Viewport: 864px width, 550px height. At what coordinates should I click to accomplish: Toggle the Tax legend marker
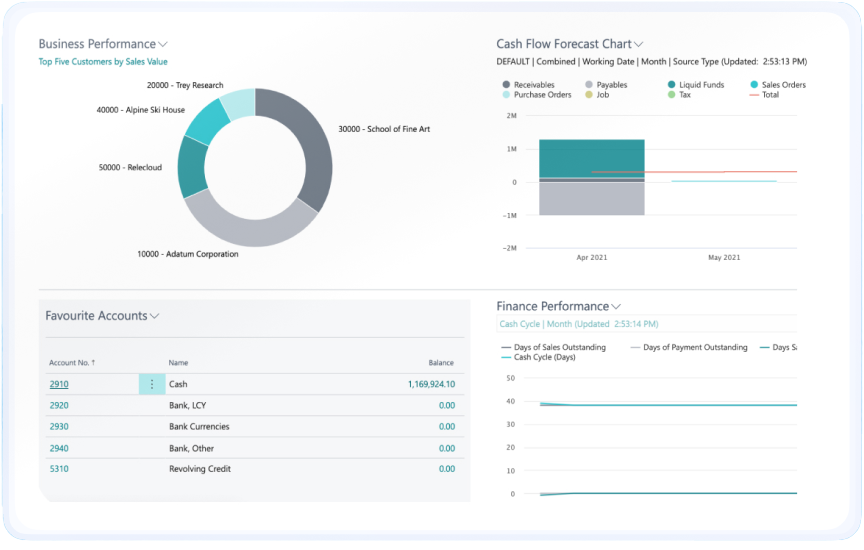[671, 95]
